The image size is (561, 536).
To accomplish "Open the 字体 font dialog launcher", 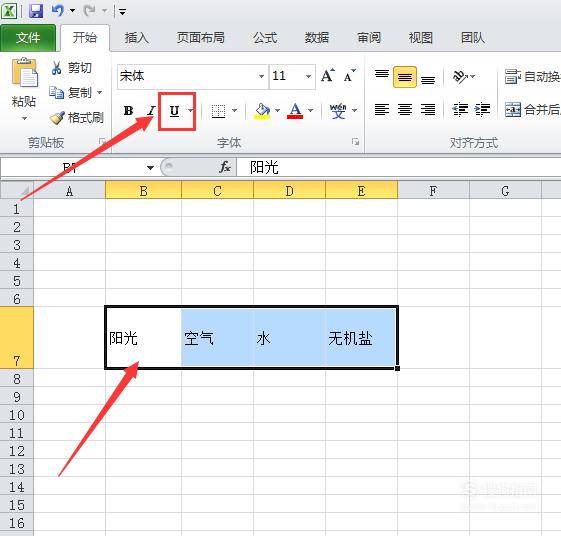I will (x=355, y=142).
